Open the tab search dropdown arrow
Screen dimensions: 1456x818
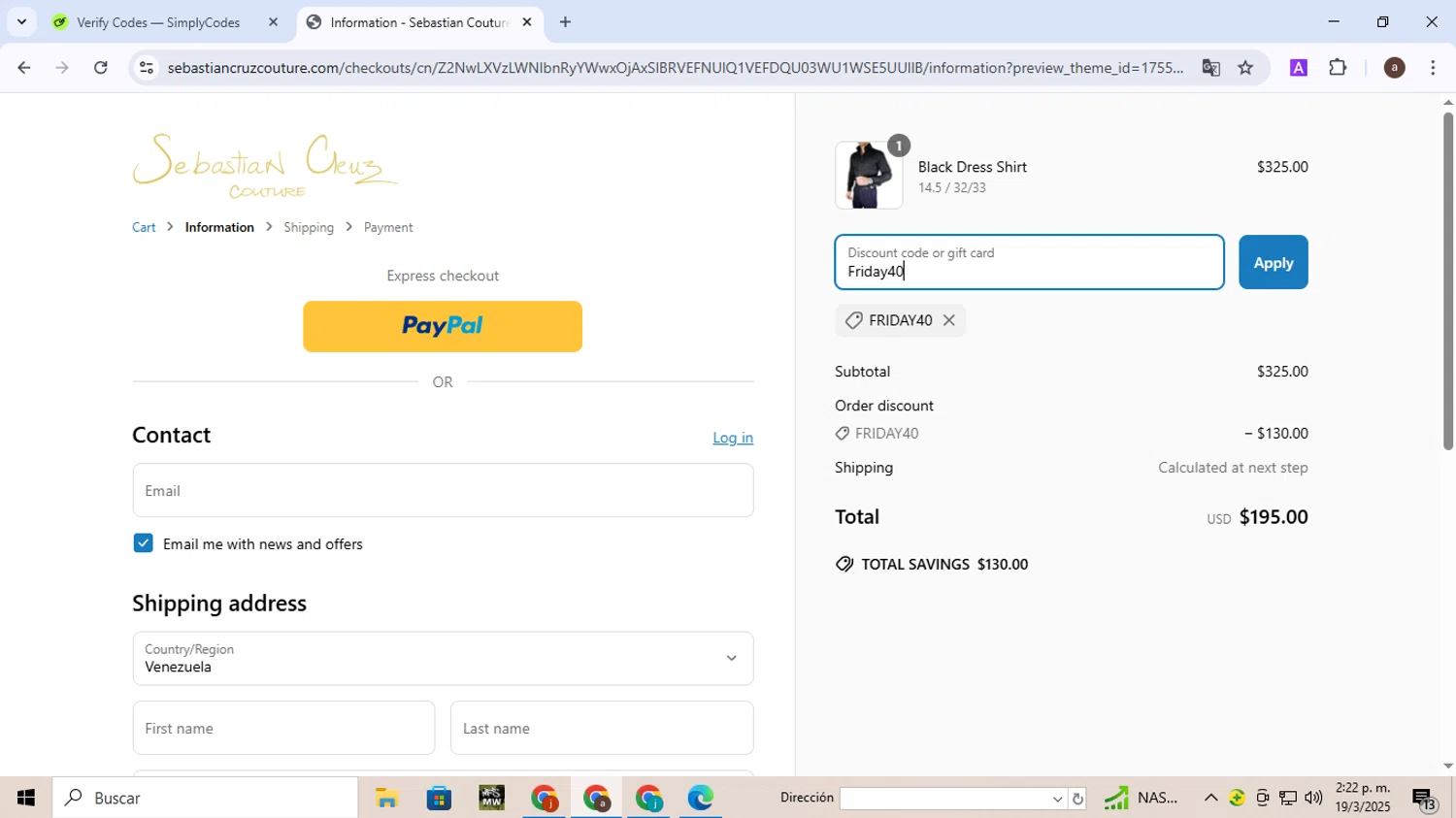click(21, 21)
